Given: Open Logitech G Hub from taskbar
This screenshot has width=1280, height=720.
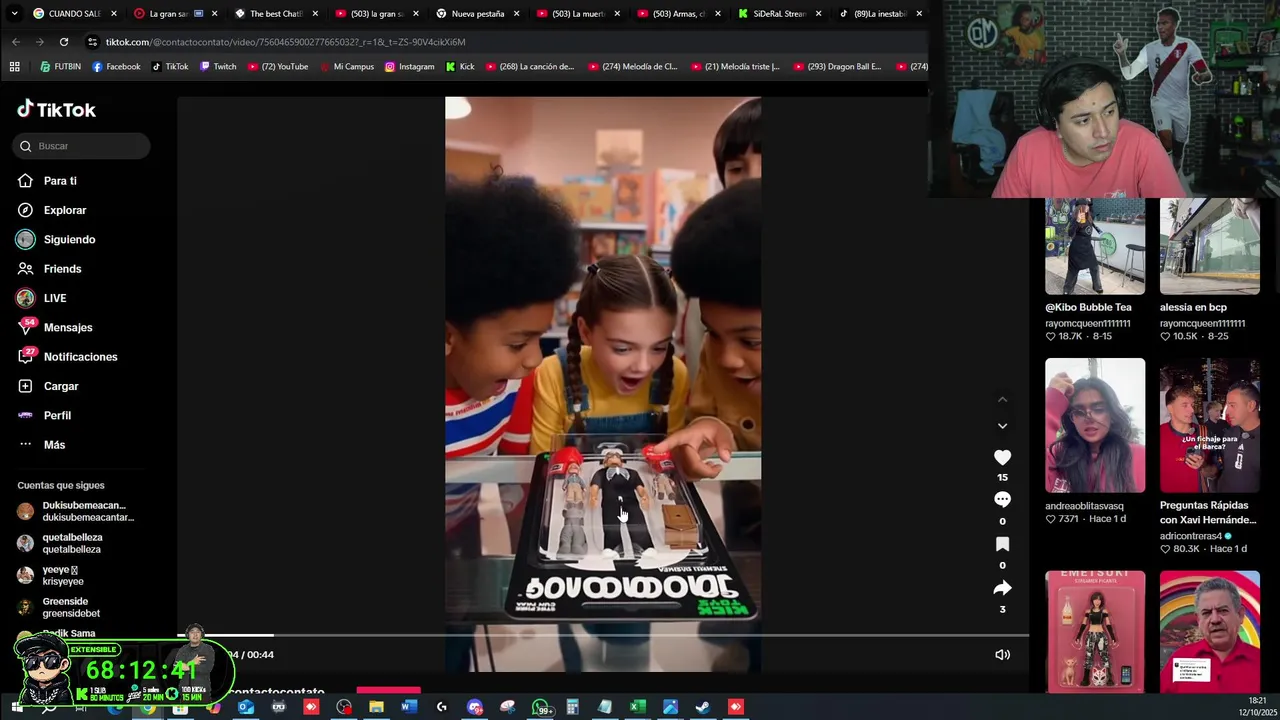Looking at the screenshot, I should point(441,707).
